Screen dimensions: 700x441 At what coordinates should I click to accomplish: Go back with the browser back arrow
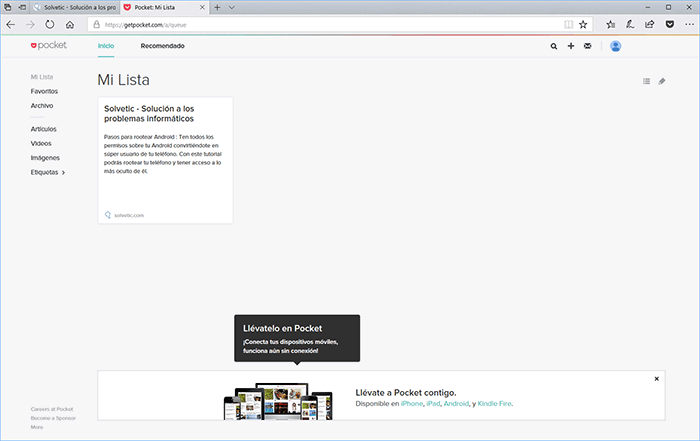pyautogui.click(x=11, y=25)
